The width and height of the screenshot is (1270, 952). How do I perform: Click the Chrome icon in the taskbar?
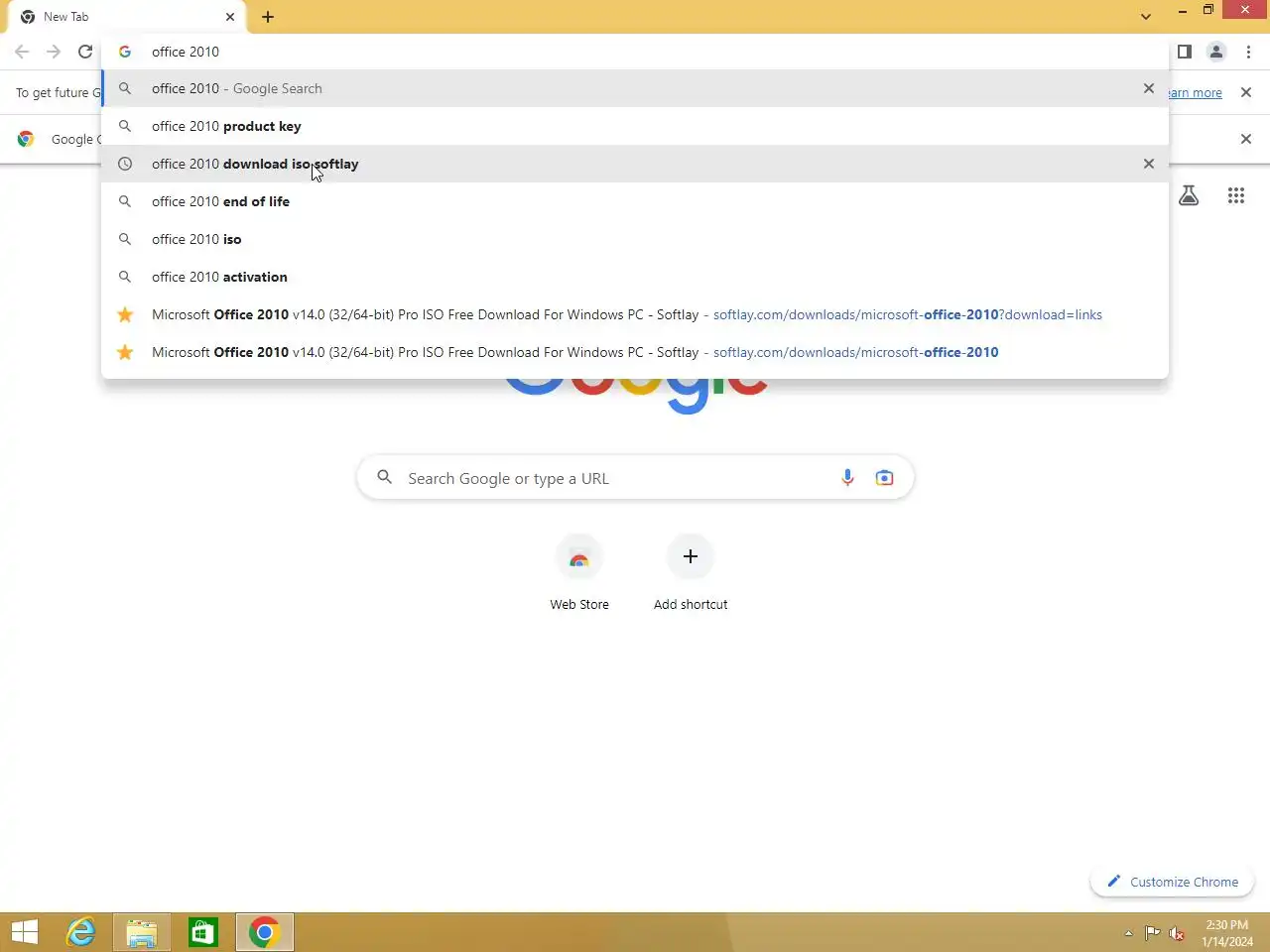coord(264,932)
